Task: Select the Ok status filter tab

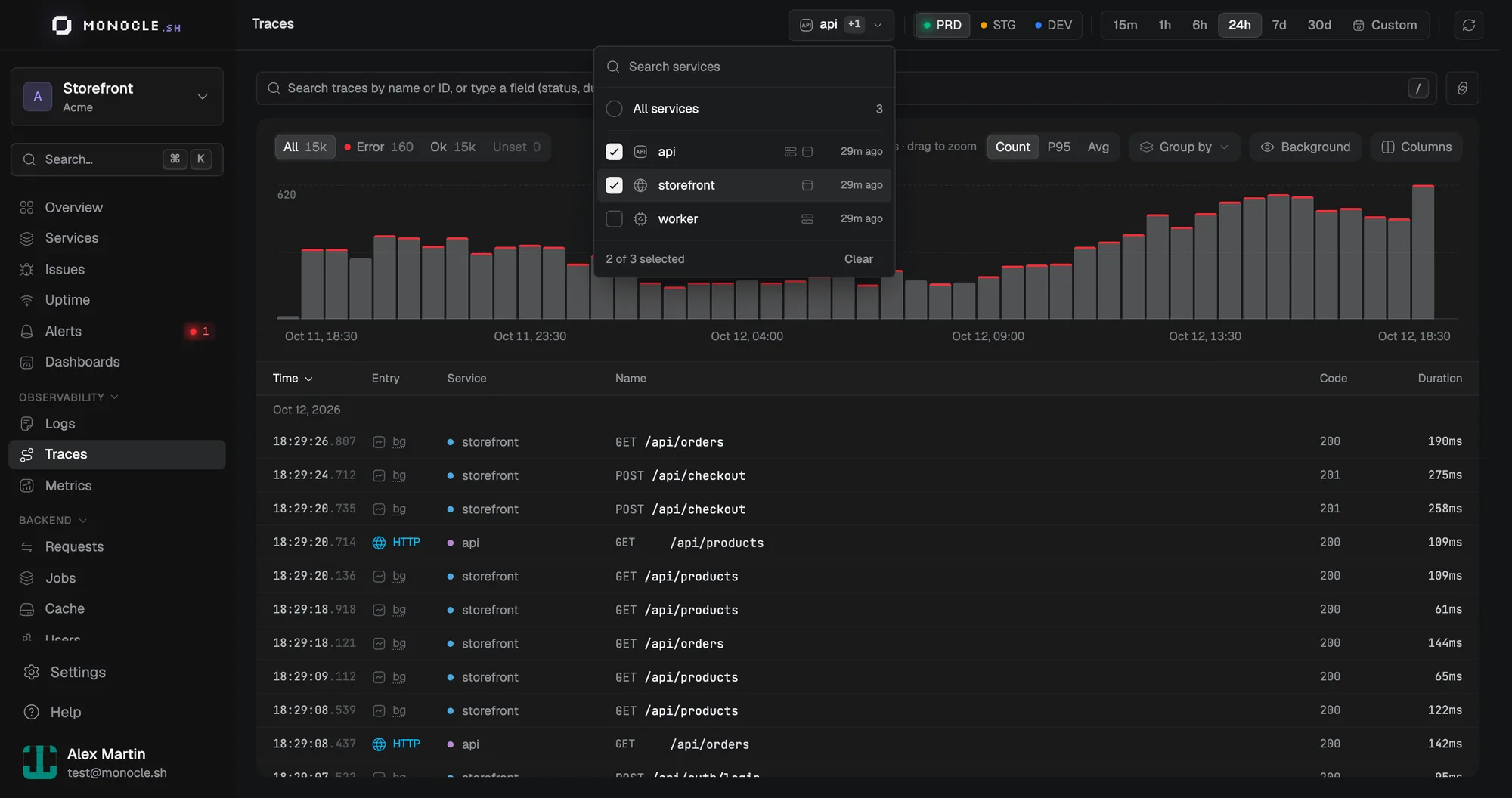Action: pos(452,147)
